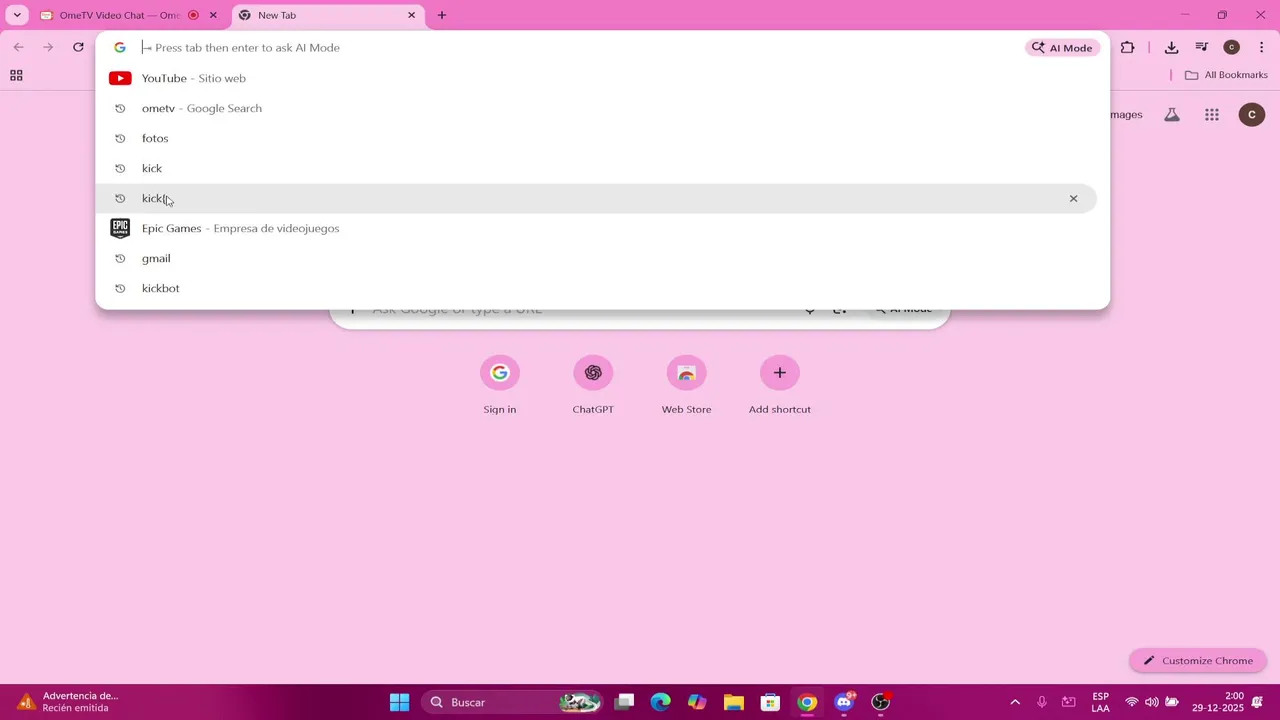This screenshot has width=1280, height=720.
Task: Open the Chrome Downloads icon
Action: coord(1172,47)
